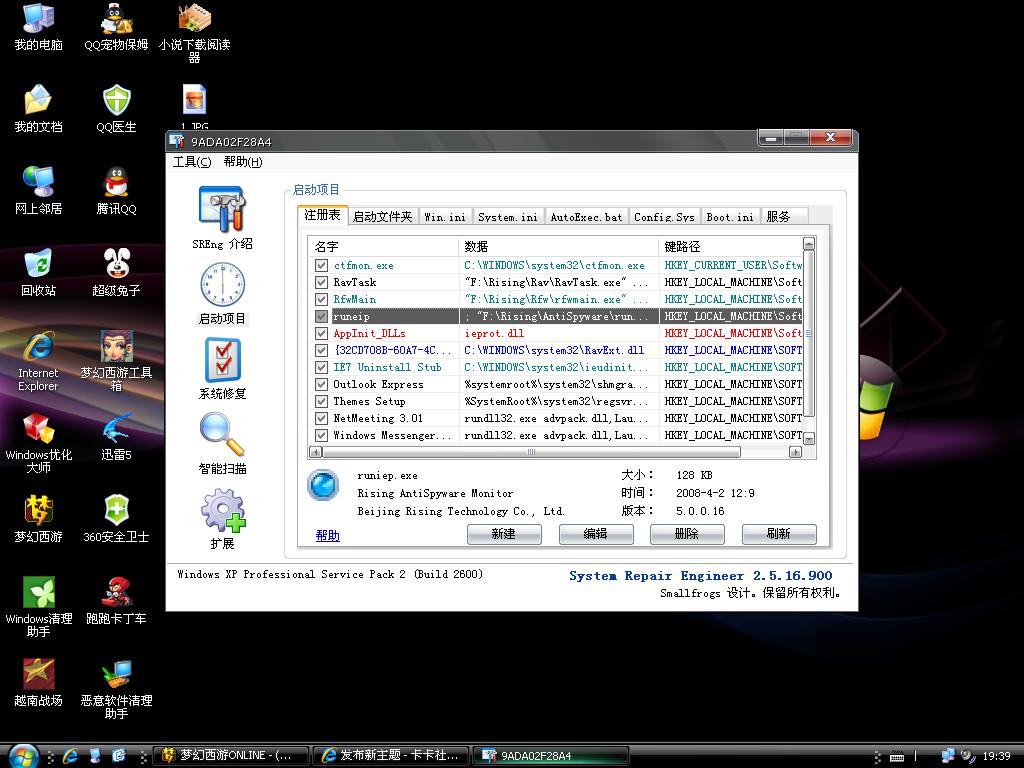
Task: Open the 智能扫描 magnifier icon
Action: point(222,434)
